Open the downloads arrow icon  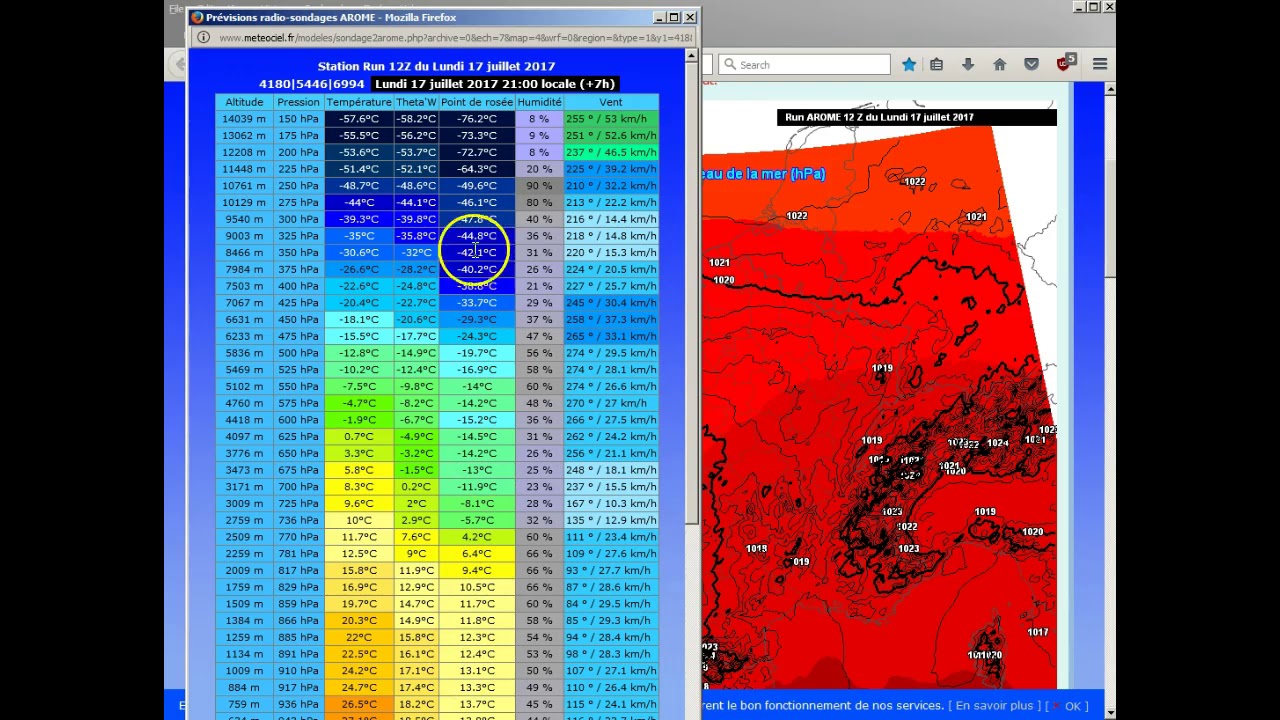coord(968,64)
